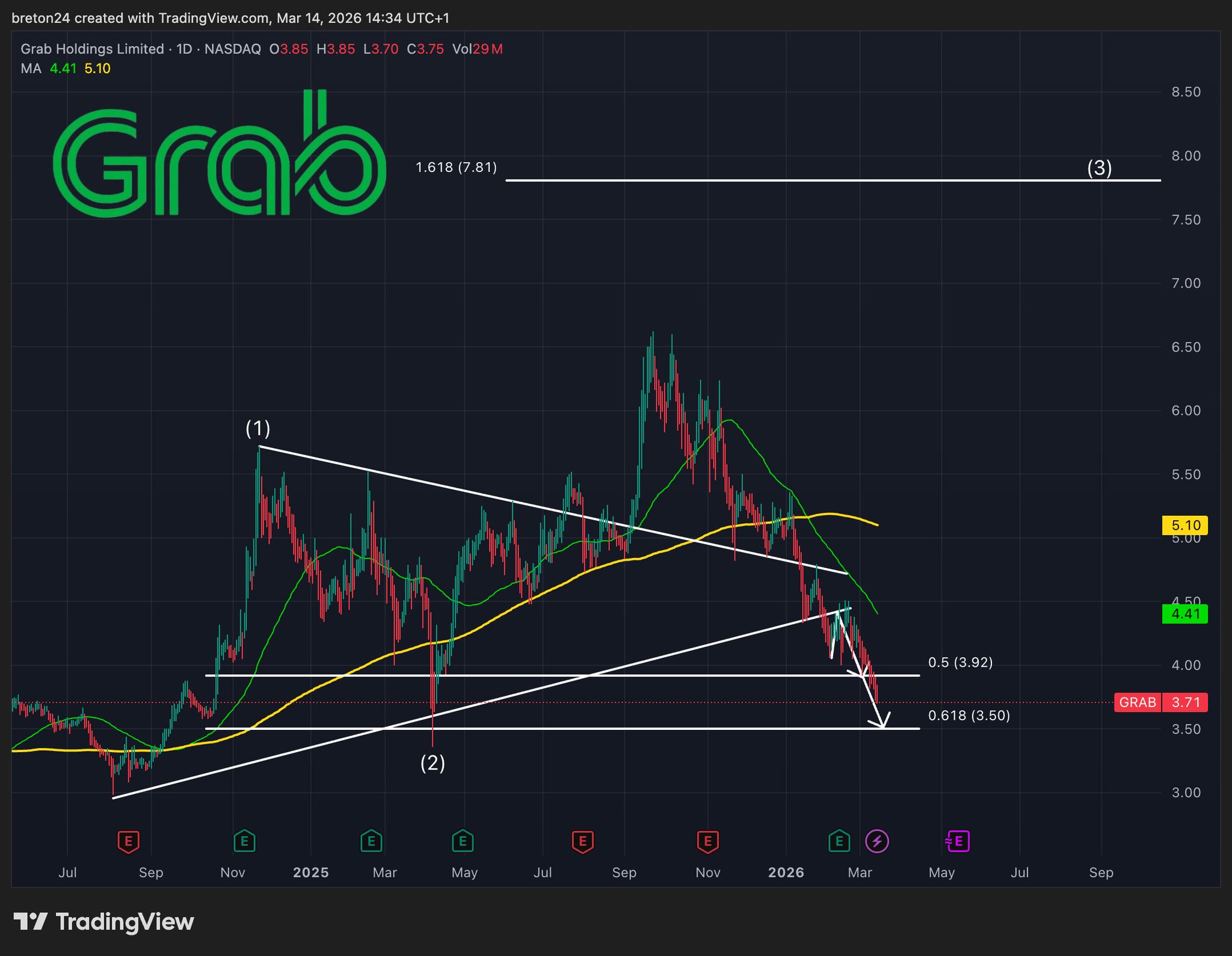
Task: Click the purple lightning event icon
Action: pyautogui.click(x=876, y=841)
